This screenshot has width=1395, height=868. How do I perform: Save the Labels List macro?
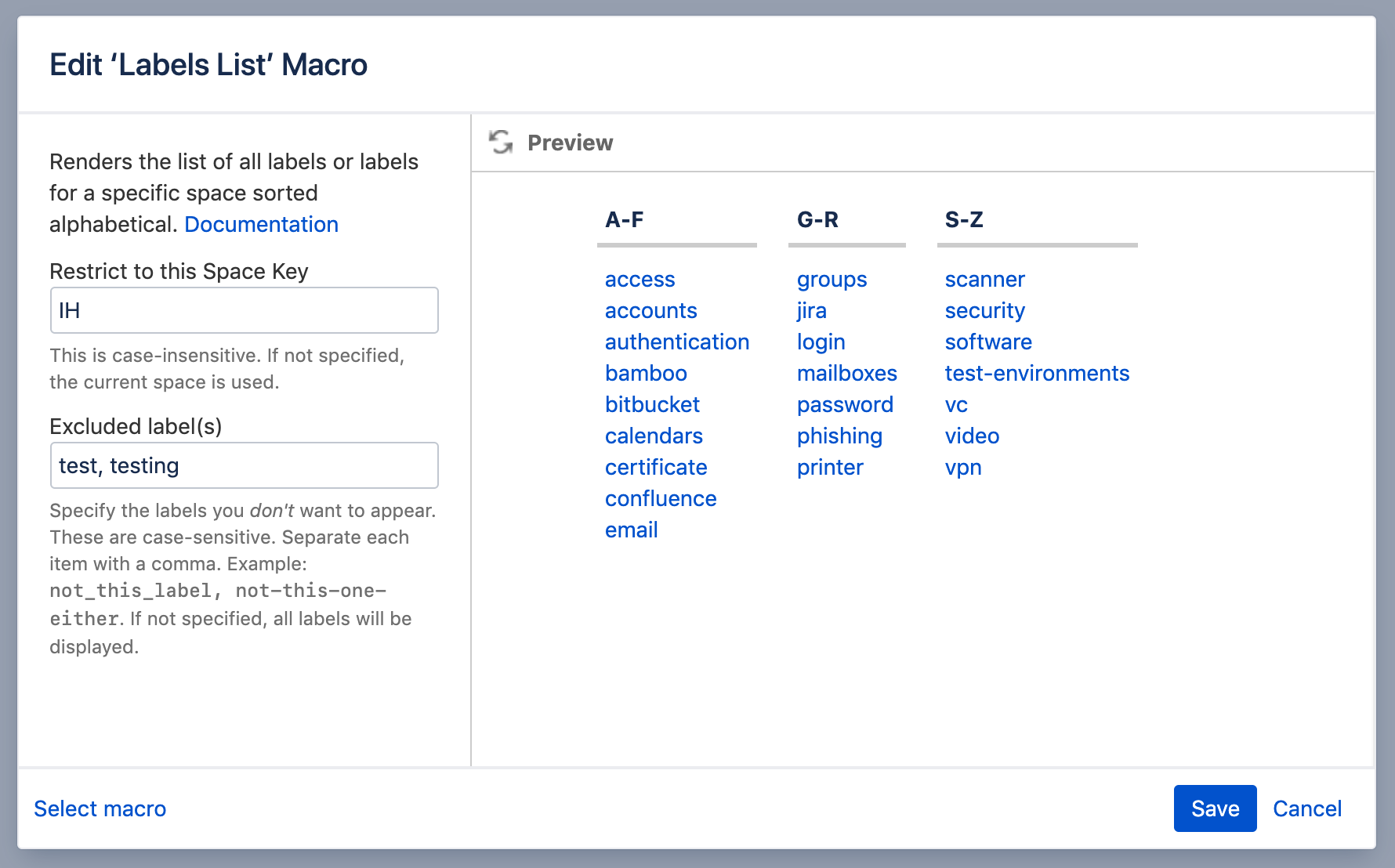[x=1215, y=808]
